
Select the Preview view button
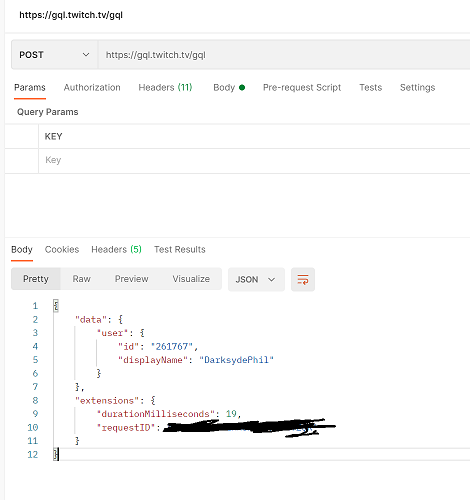pos(132,279)
